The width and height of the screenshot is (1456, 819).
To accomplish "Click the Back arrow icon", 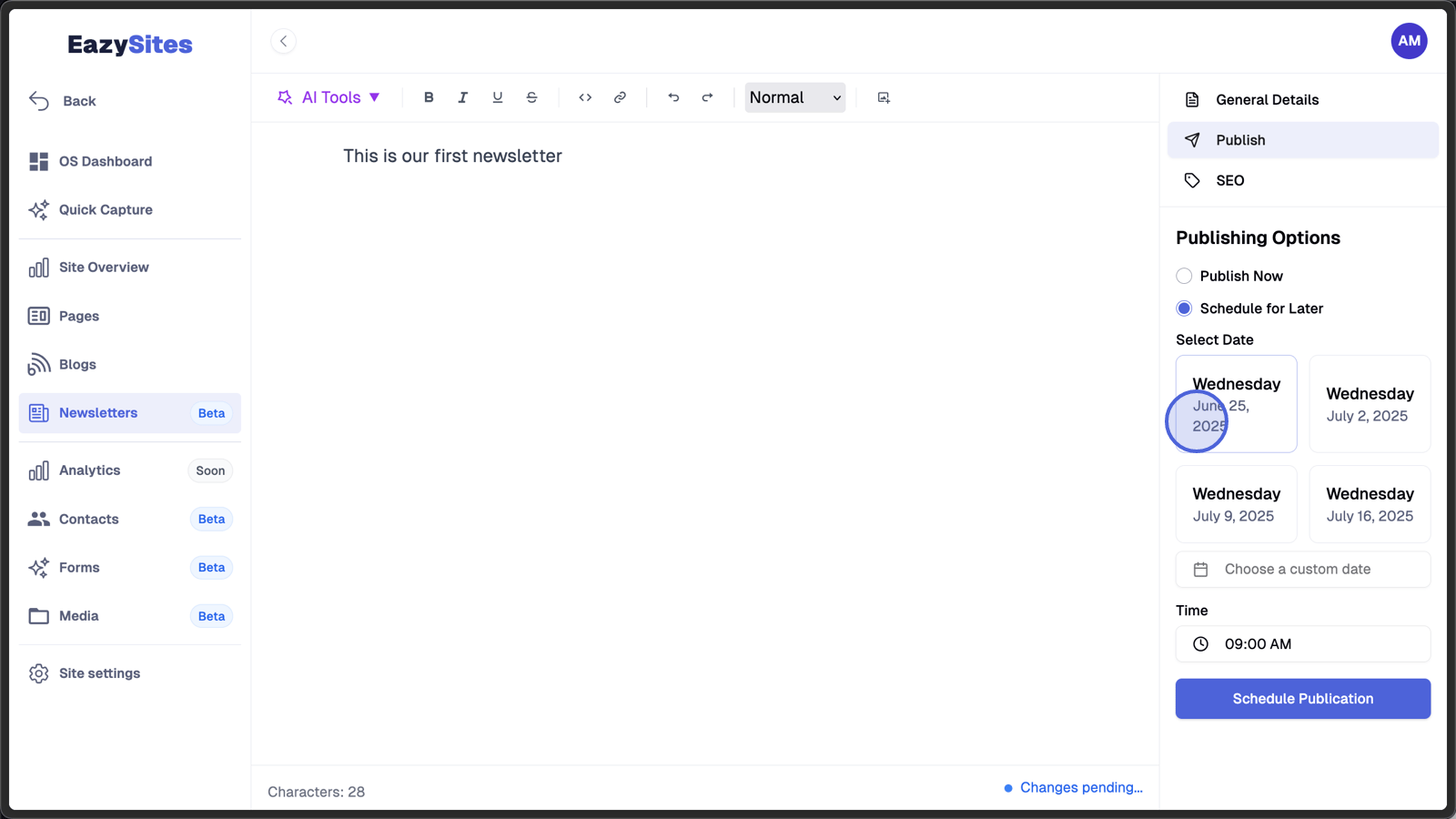I will click(38, 101).
